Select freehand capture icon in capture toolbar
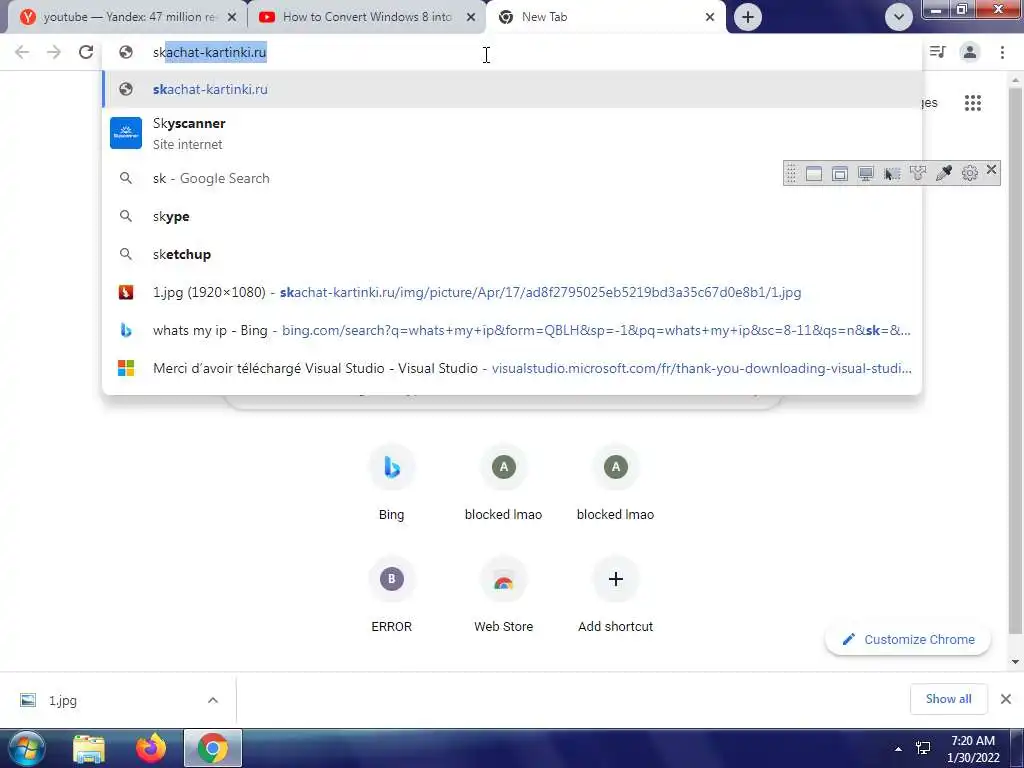This screenshot has width=1024, height=768. 918,173
